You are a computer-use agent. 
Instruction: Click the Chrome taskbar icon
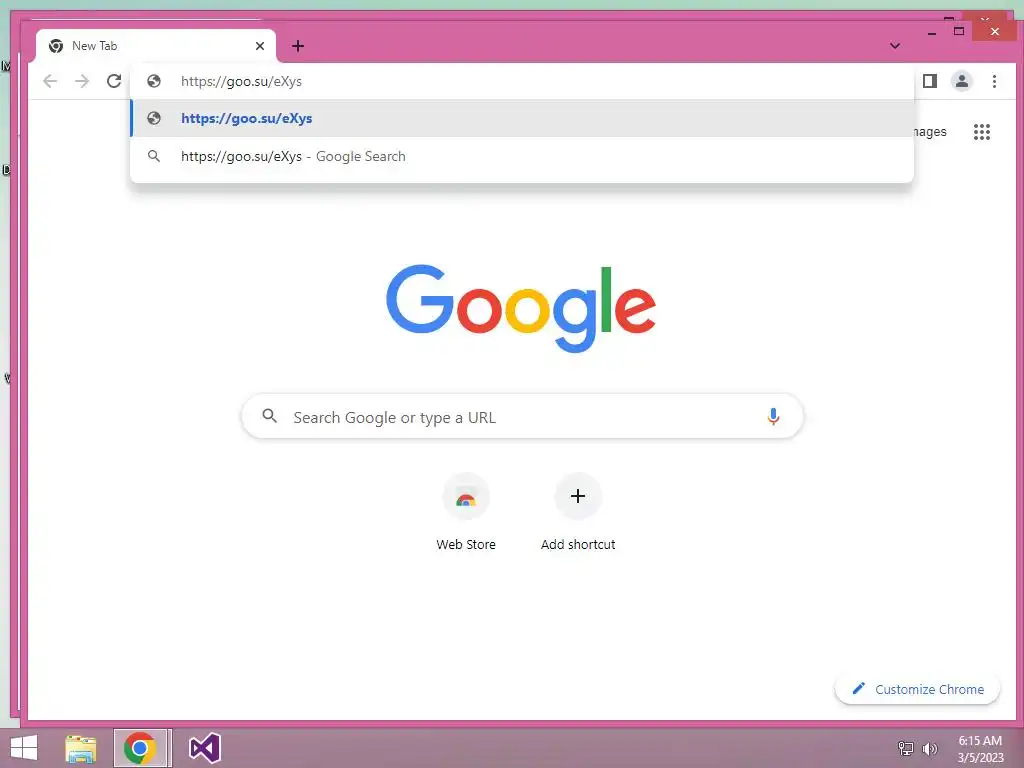pos(140,748)
